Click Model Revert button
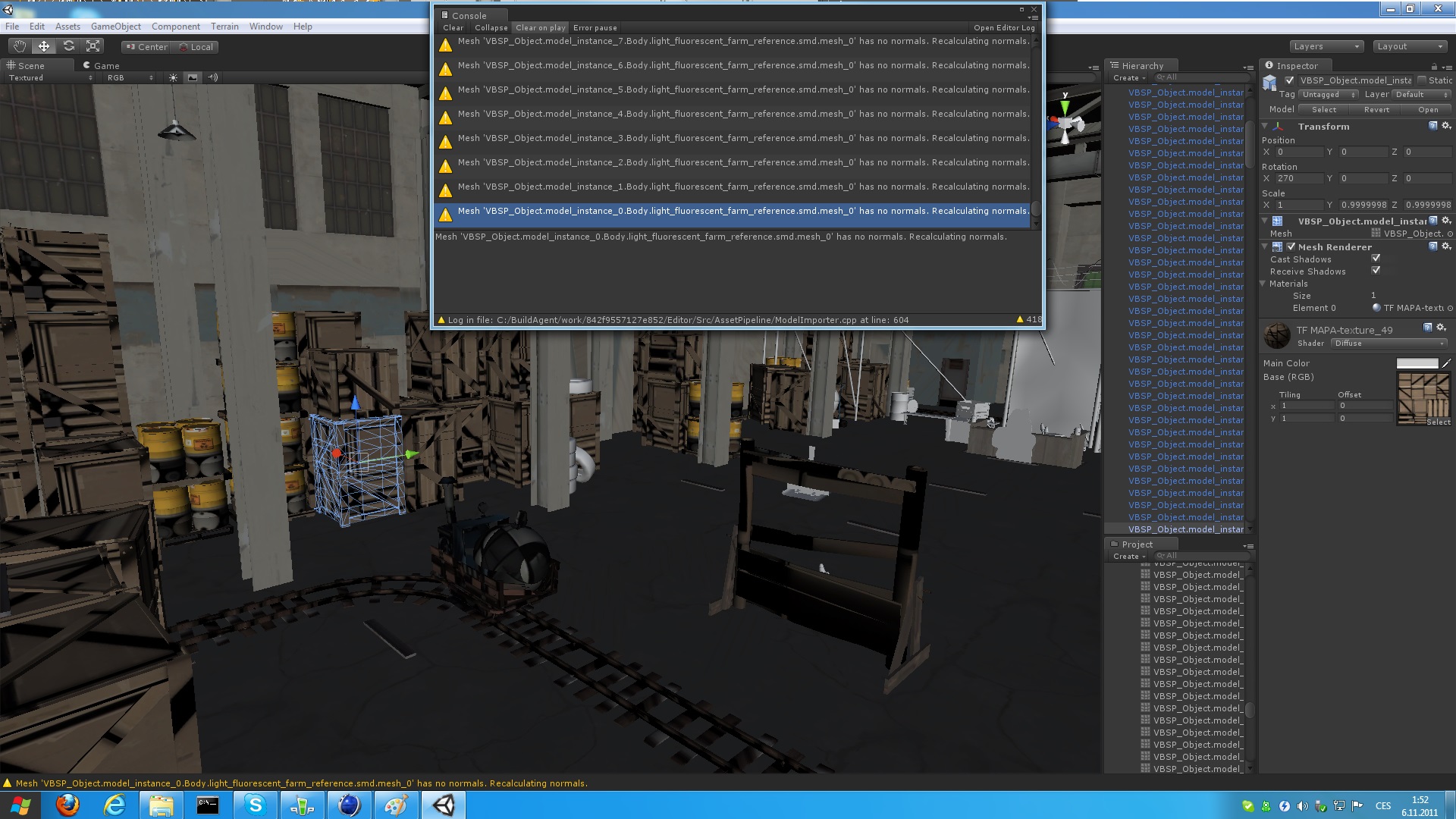Viewport: 1456px width, 819px height. (1376, 109)
